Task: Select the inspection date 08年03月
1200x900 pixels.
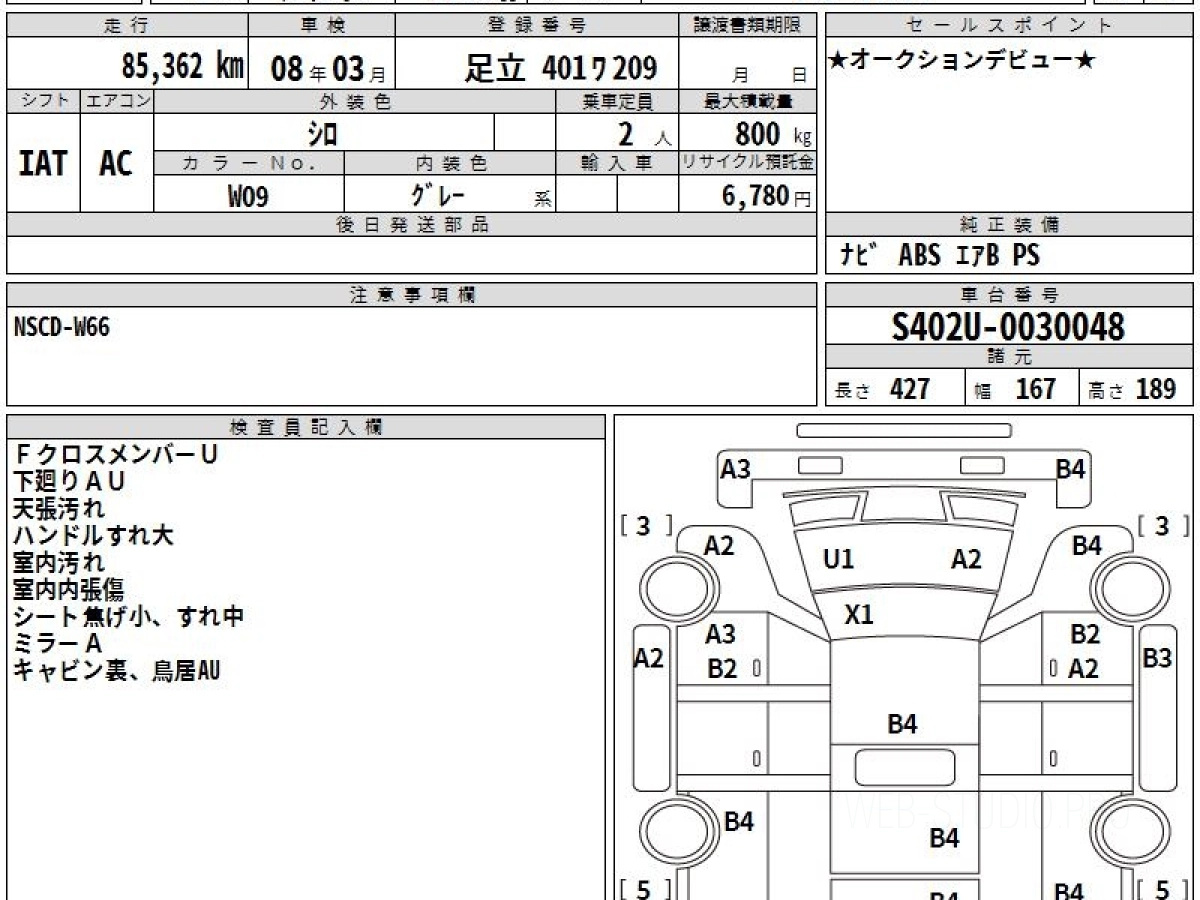Action: click(x=329, y=69)
